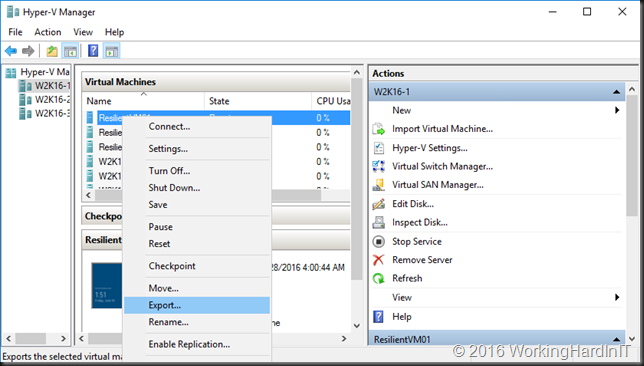Click the Stop Service icon
644x366 pixels.
378,242
